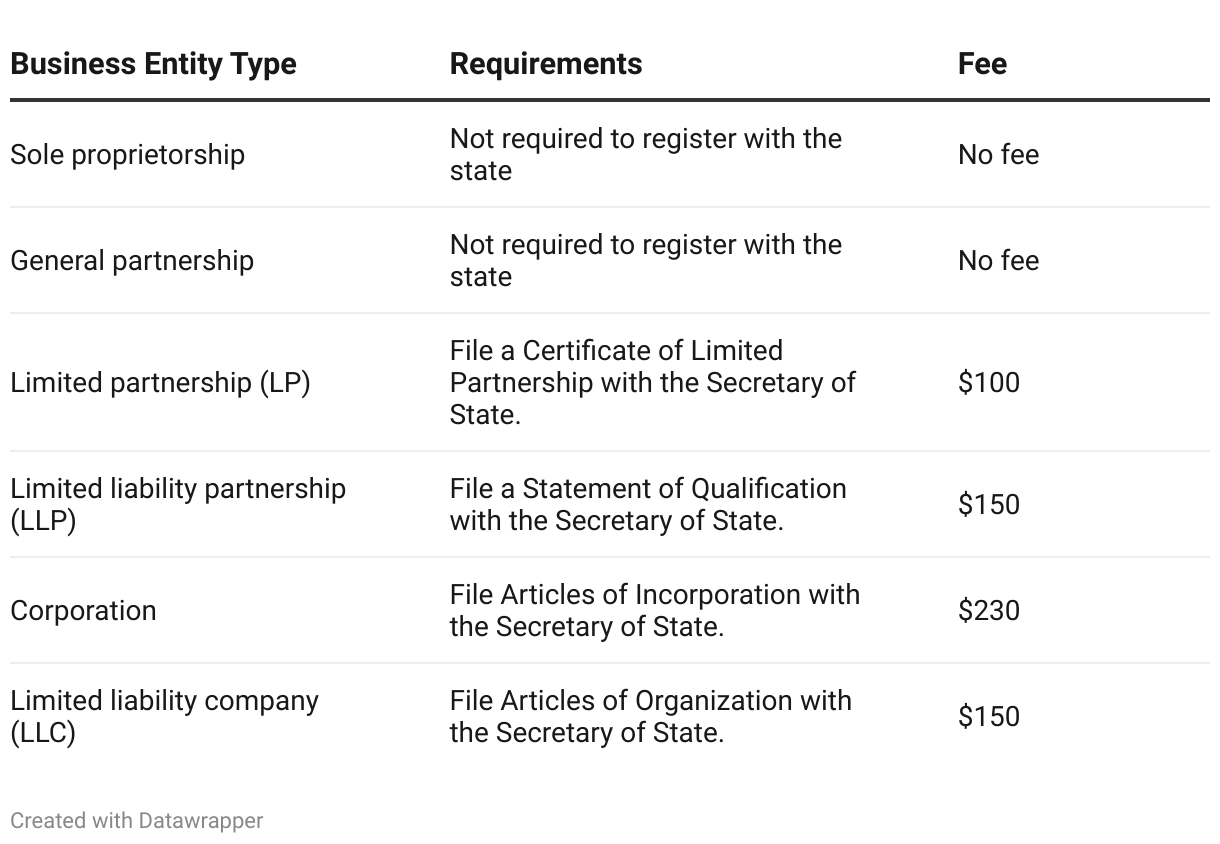Click the Statement of Qualification requirement text

(648, 505)
